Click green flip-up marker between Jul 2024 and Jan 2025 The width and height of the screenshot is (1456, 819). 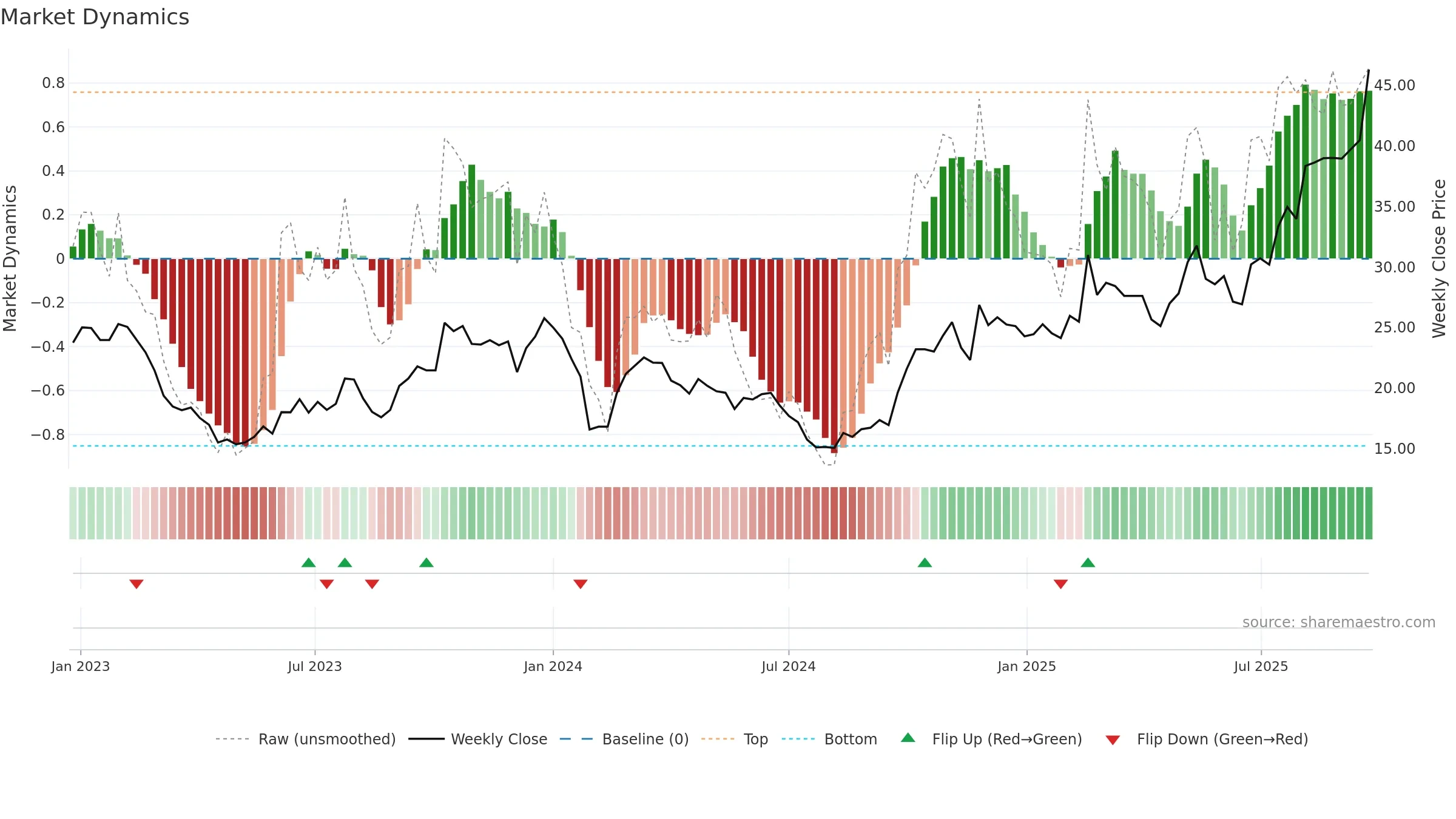coord(925,562)
